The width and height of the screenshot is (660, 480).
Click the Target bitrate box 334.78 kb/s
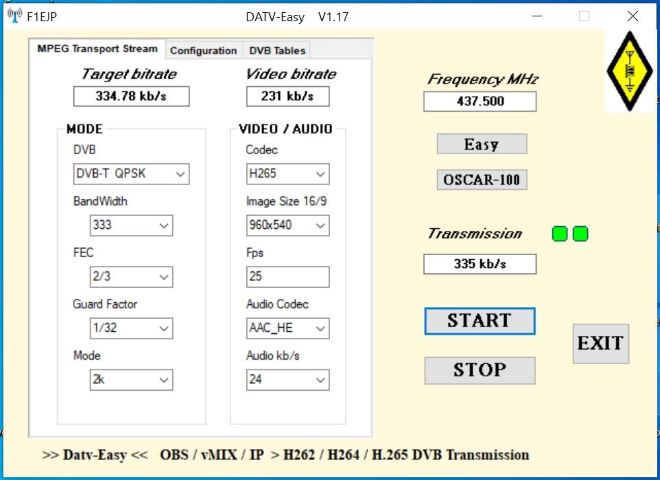[131, 96]
